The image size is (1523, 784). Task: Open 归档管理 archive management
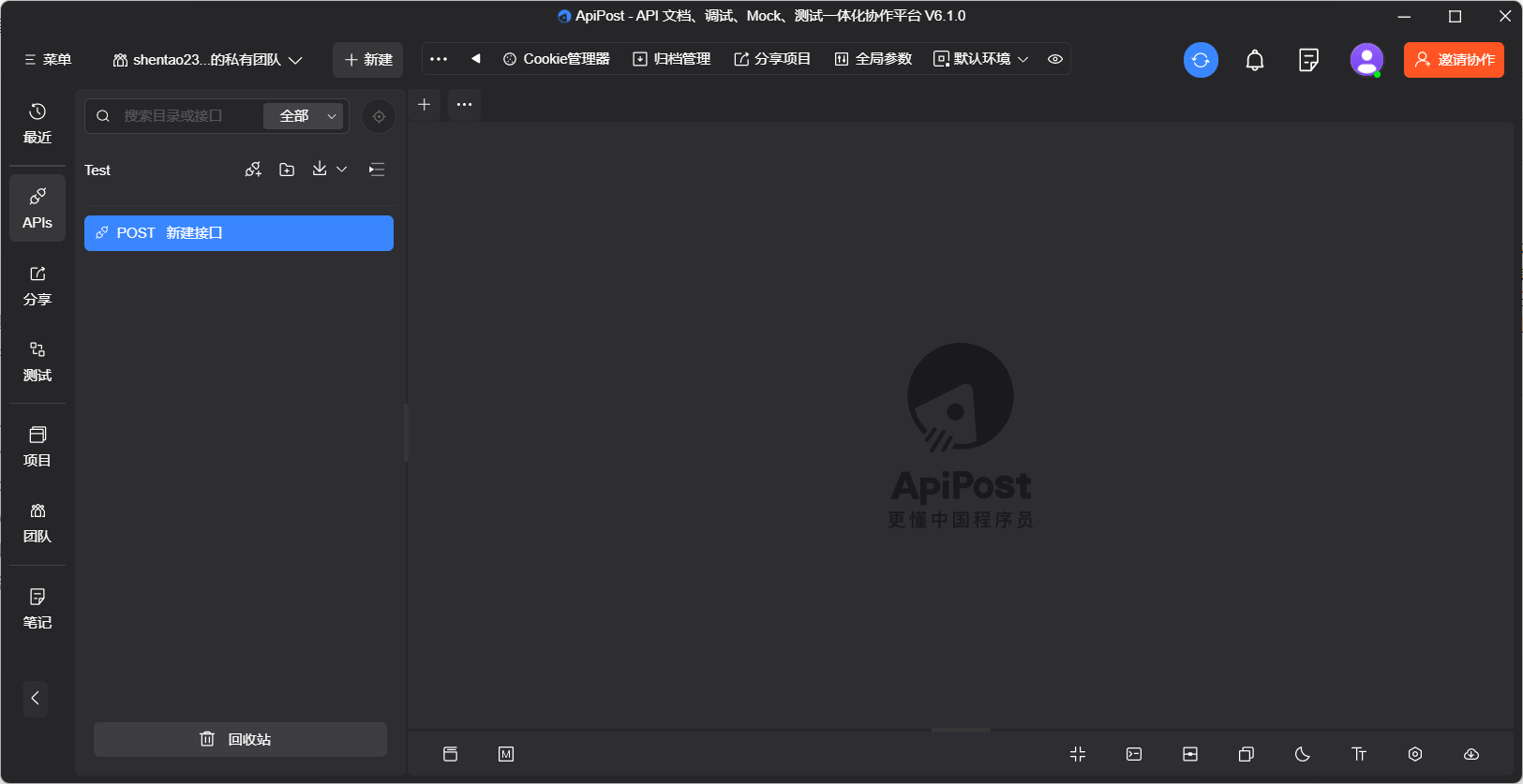coord(672,59)
